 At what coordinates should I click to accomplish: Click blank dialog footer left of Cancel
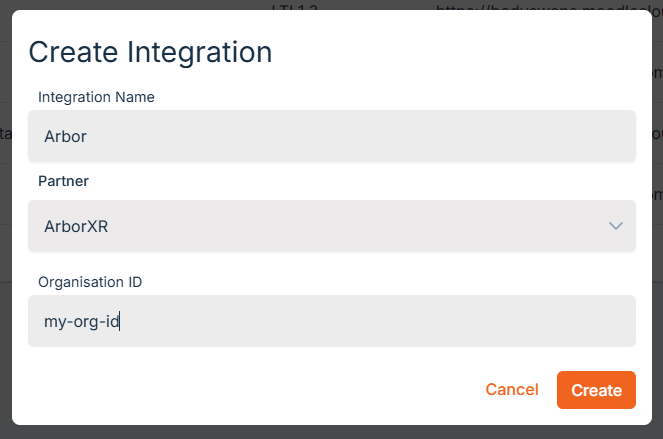pos(250,390)
